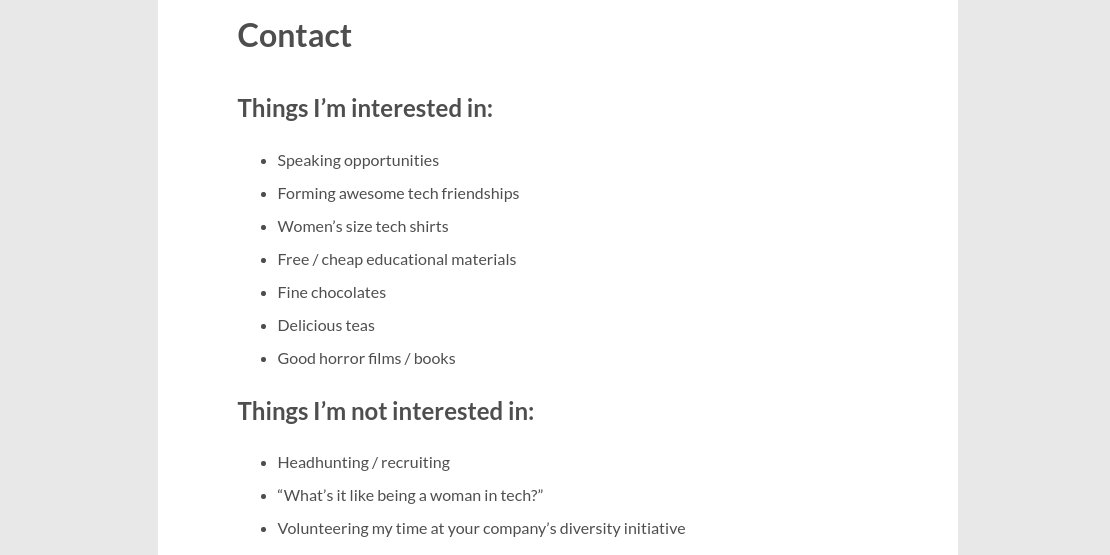The image size is (1110, 555).
Task: Click the word 'recruiting' in the list
Action: point(415,463)
